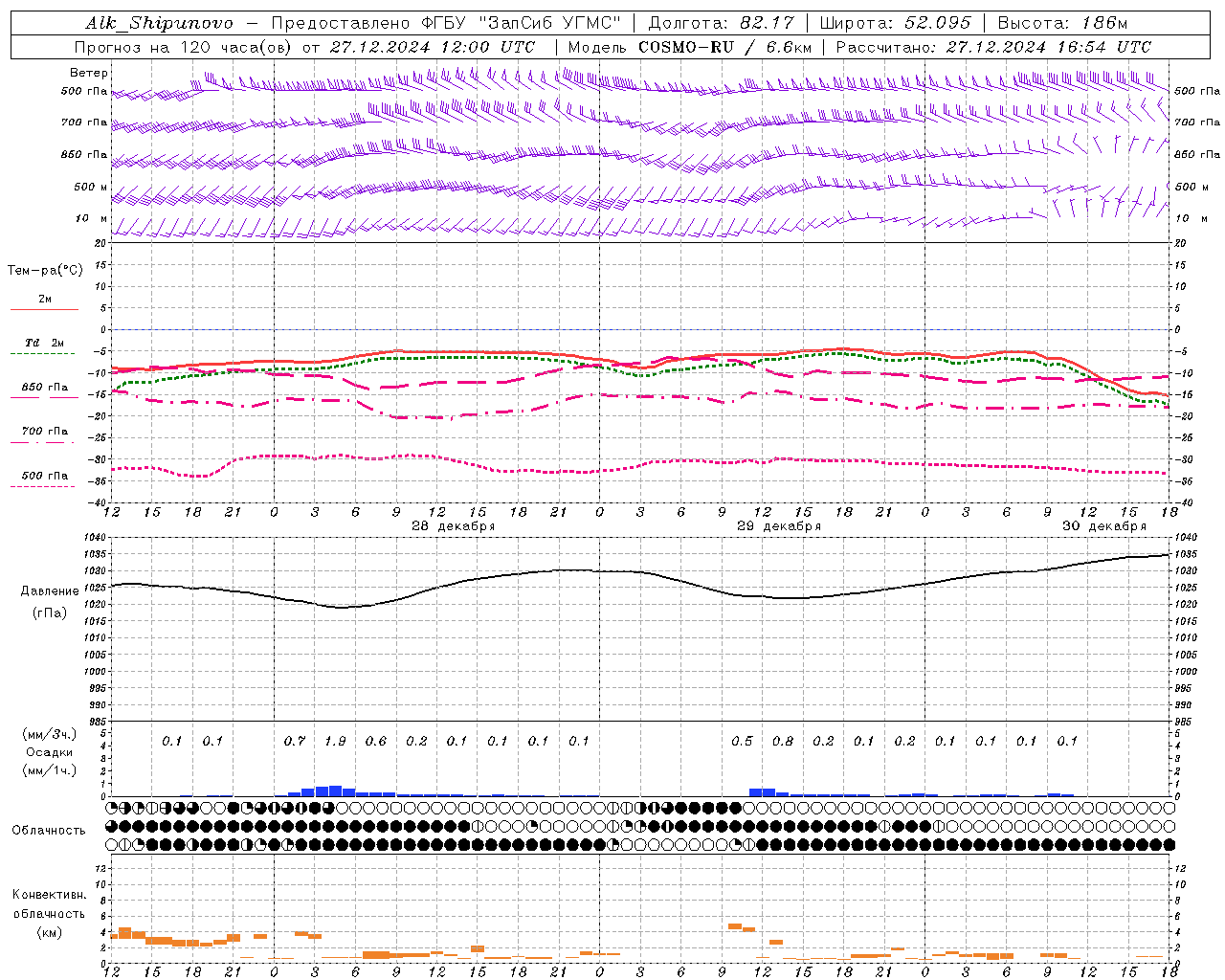This screenshot has width=1225, height=980.
Task: Click the Осадки panel label
Action: click(x=50, y=752)
